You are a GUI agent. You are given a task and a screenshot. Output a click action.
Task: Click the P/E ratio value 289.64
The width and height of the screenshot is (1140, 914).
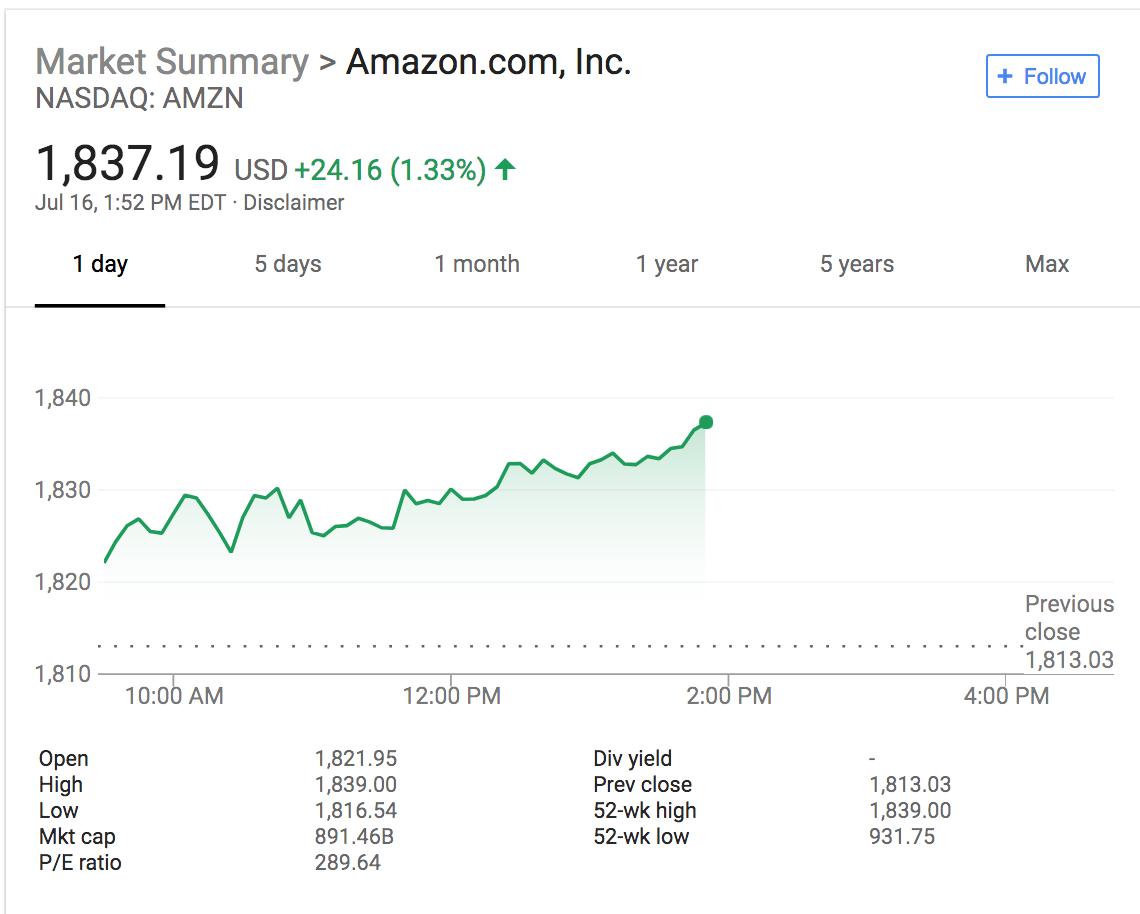click(x=348, y=862)
